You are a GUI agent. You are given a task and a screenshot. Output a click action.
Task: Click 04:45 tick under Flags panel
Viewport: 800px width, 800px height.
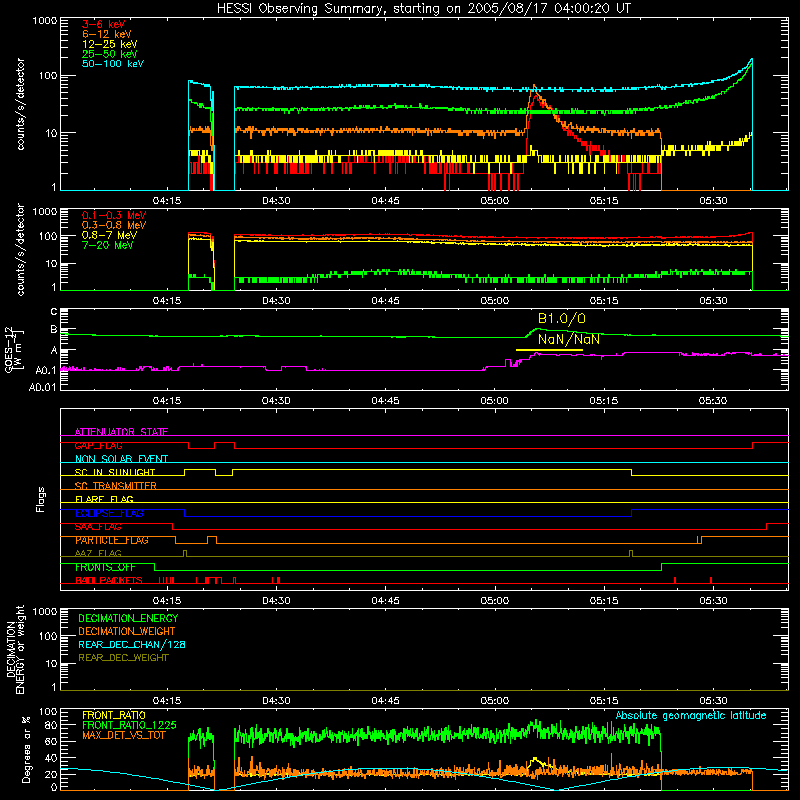point(385,601)
